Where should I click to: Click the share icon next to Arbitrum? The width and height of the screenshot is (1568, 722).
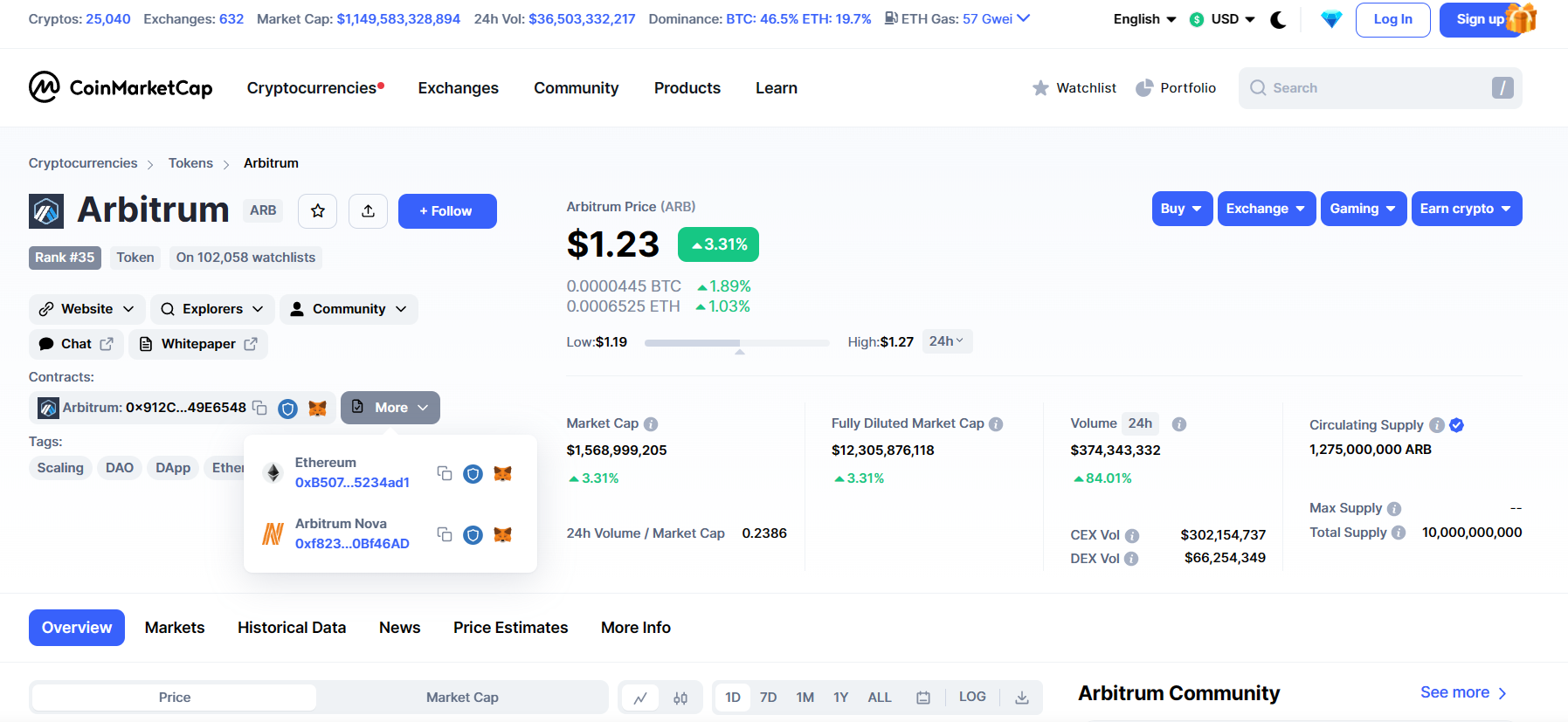[x=368, y=211]
